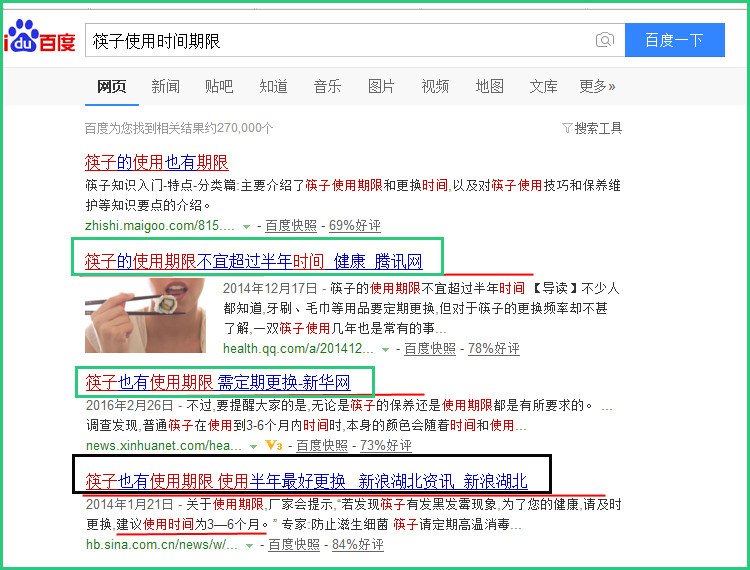Click the 84%好评 rating link
Screen dimensions: 750x570
358,545
